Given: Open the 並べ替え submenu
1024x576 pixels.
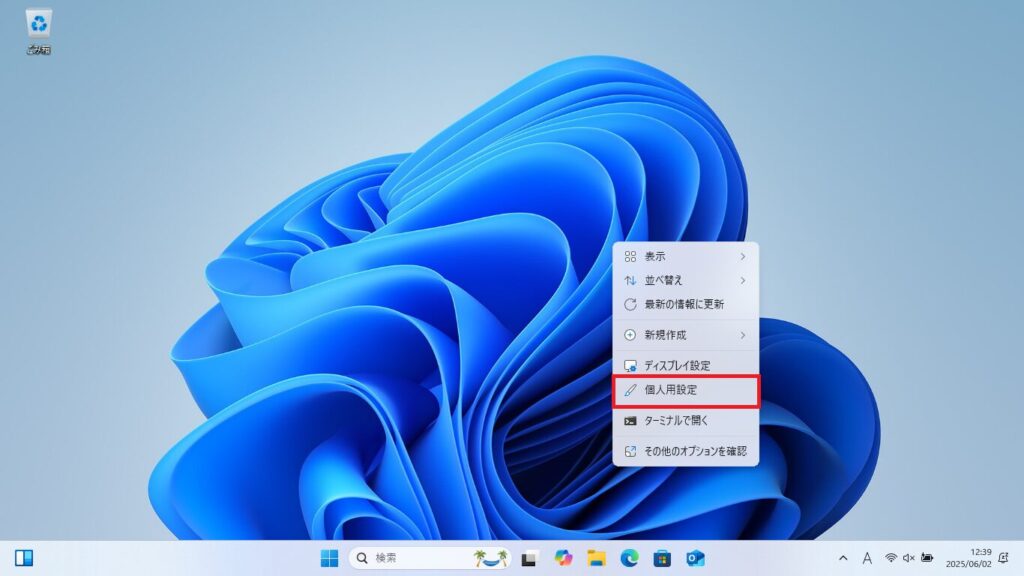Looking at the screenshot, I should coord(686,280).
